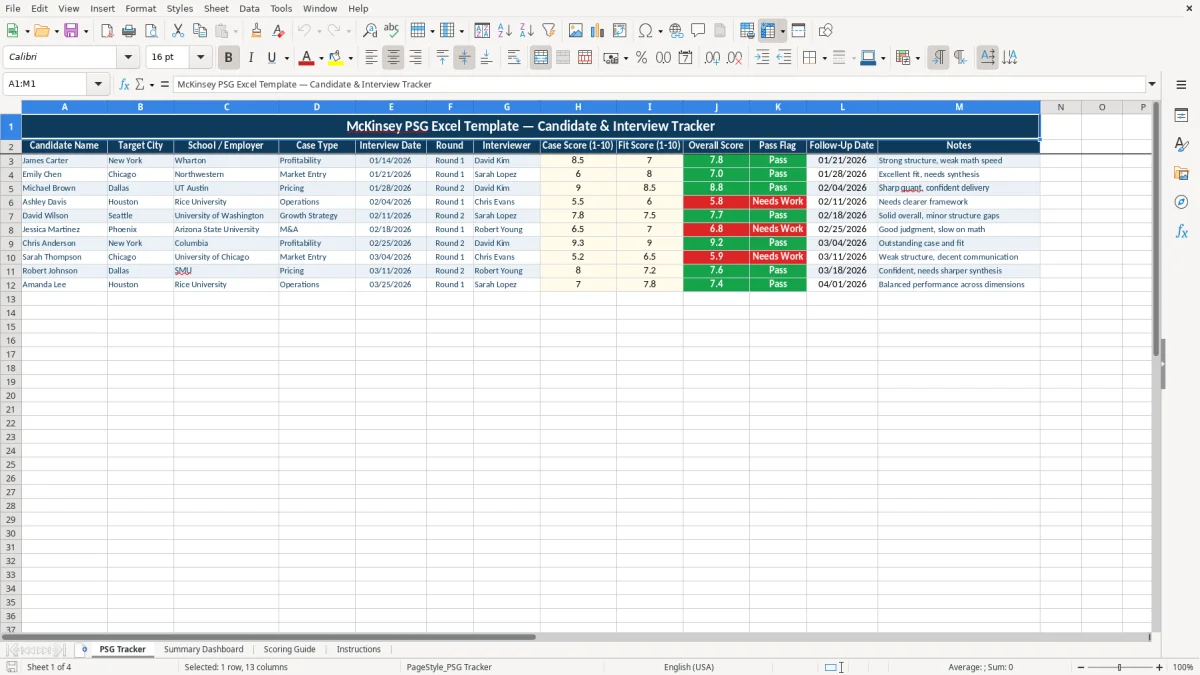The width and height of the screenshot is (1200, 675).
Task: Click the Clone Formatting paintbrush icon
Action: click(257, 31)
